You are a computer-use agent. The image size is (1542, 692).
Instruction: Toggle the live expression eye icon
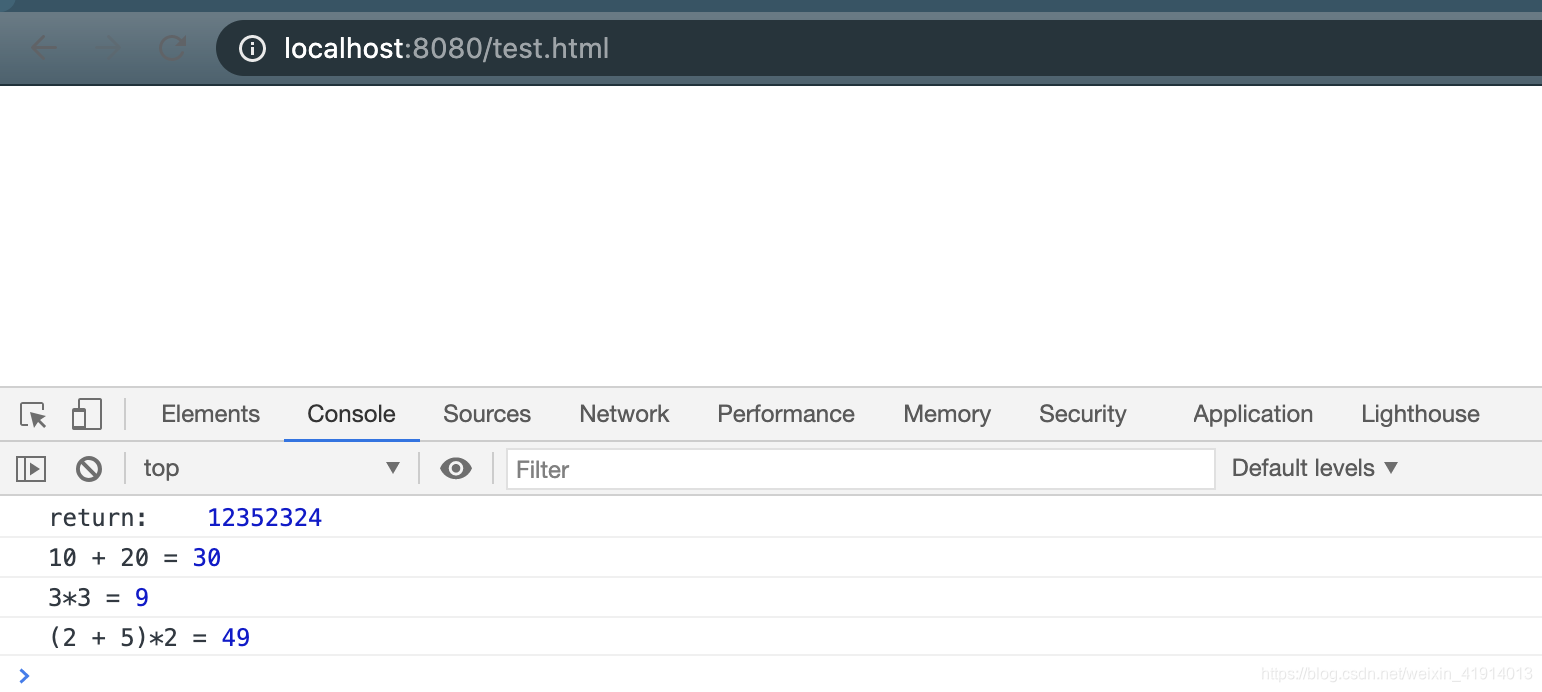coord(456,468)
